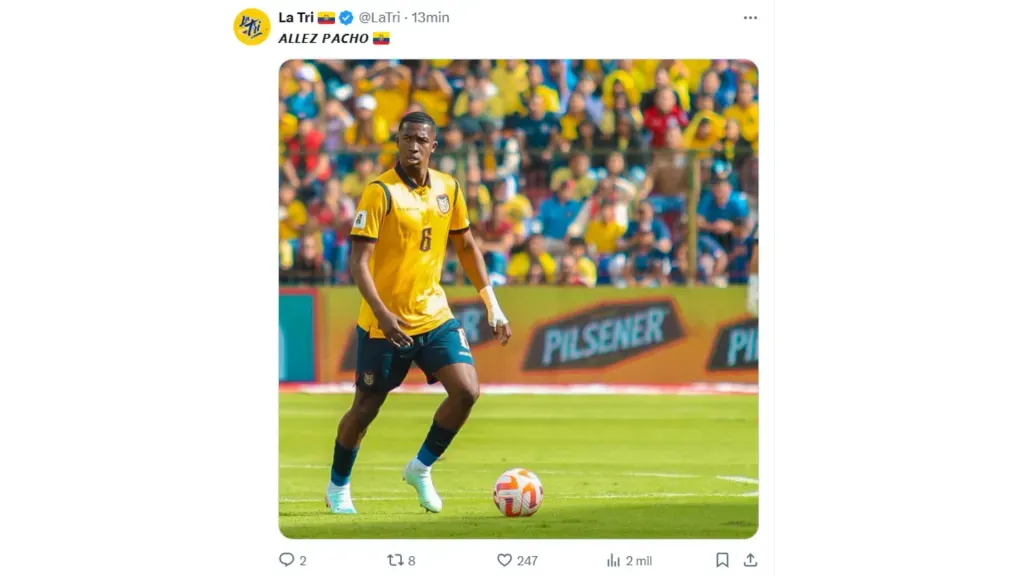Open the La Tri profile avatar
This screenshot has height=576, width=1024.
click(252, 27)
